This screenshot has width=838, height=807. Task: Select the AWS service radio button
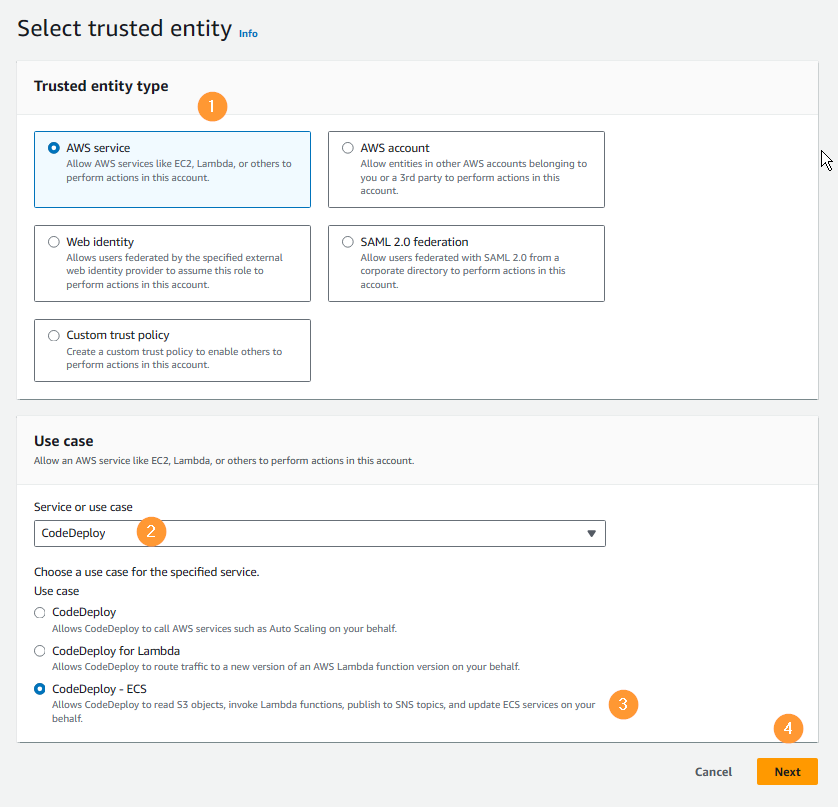(53, 148)
